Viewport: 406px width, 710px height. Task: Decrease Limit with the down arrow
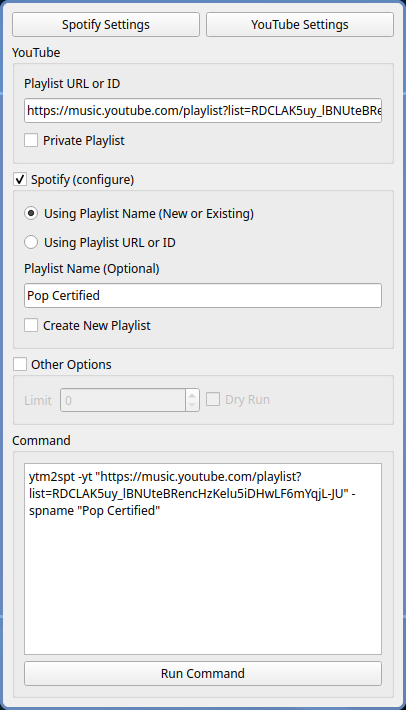click(x=192, y=406)
